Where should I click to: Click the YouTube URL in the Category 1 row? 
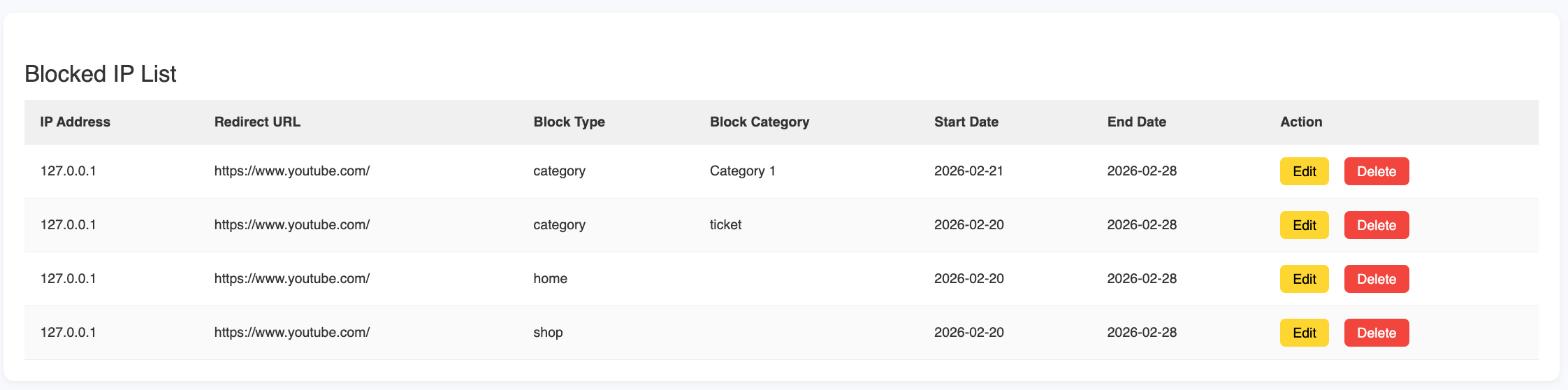pyautogui.click(x=291, y=171)
